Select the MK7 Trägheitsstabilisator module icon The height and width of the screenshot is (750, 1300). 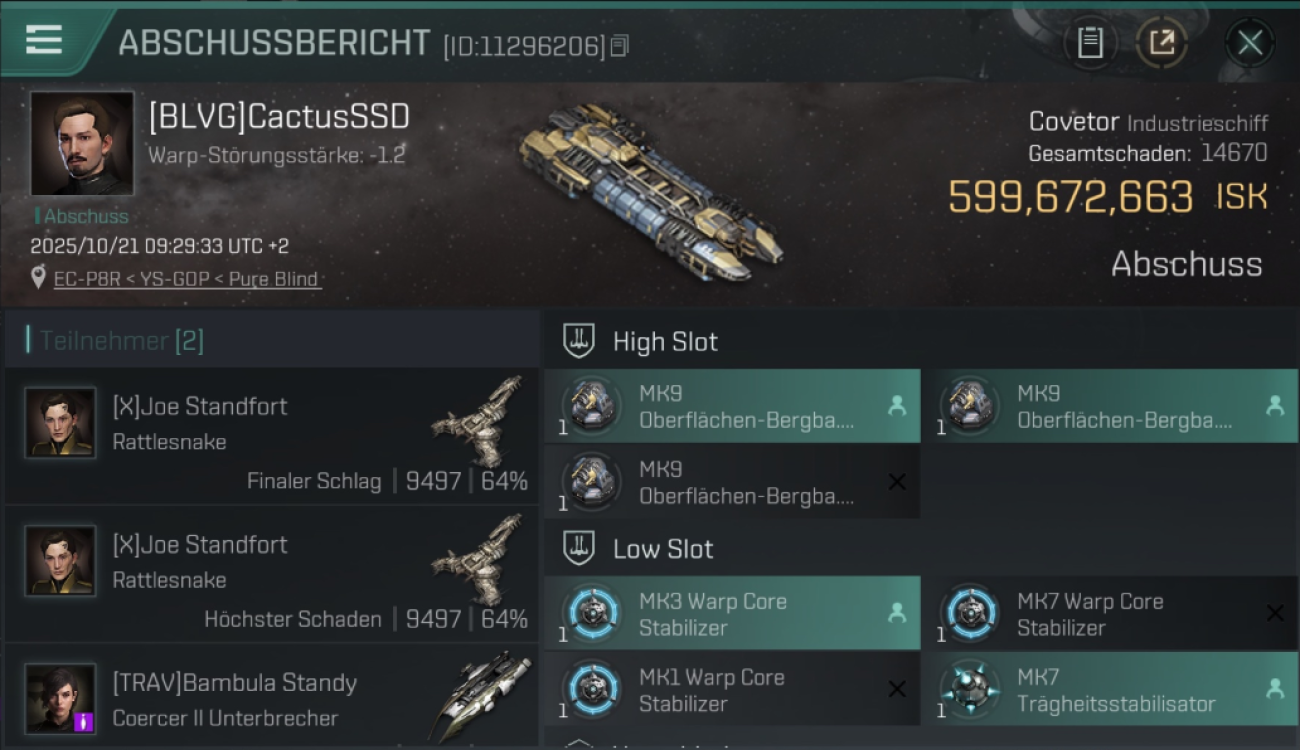[969, 689]
